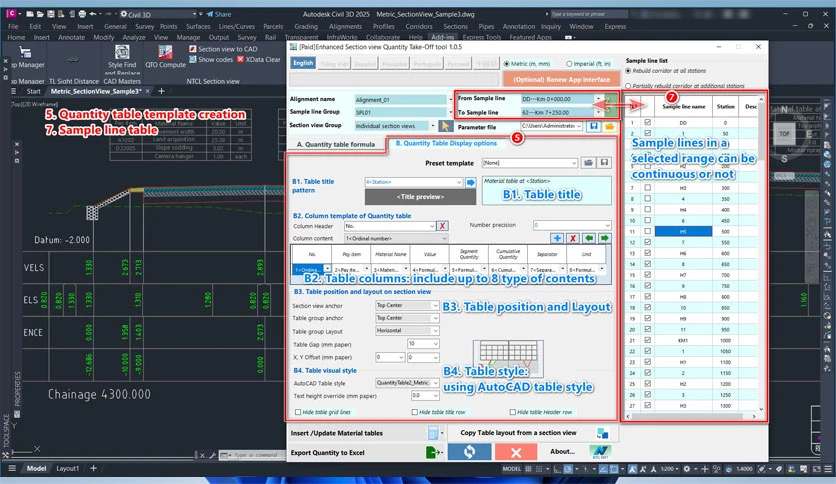Click the Plot (printer) icon in the Quick Access toolbar
This screenshot has height=484, width=836.
(x=82, y=14)
